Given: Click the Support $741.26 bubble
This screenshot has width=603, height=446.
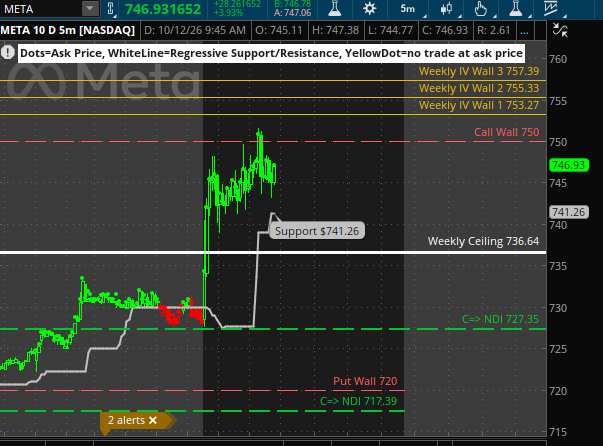Looking at the screenshot, I should (317, 231).
